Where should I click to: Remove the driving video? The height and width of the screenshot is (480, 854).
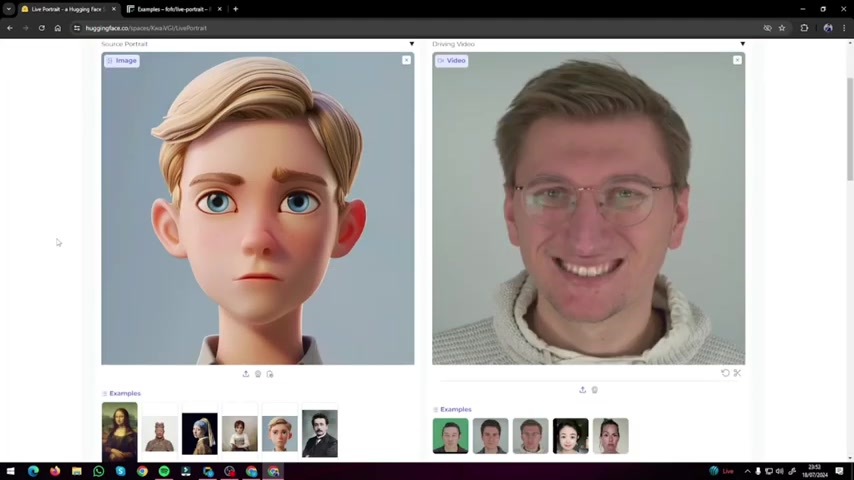[x=737, y=60]
